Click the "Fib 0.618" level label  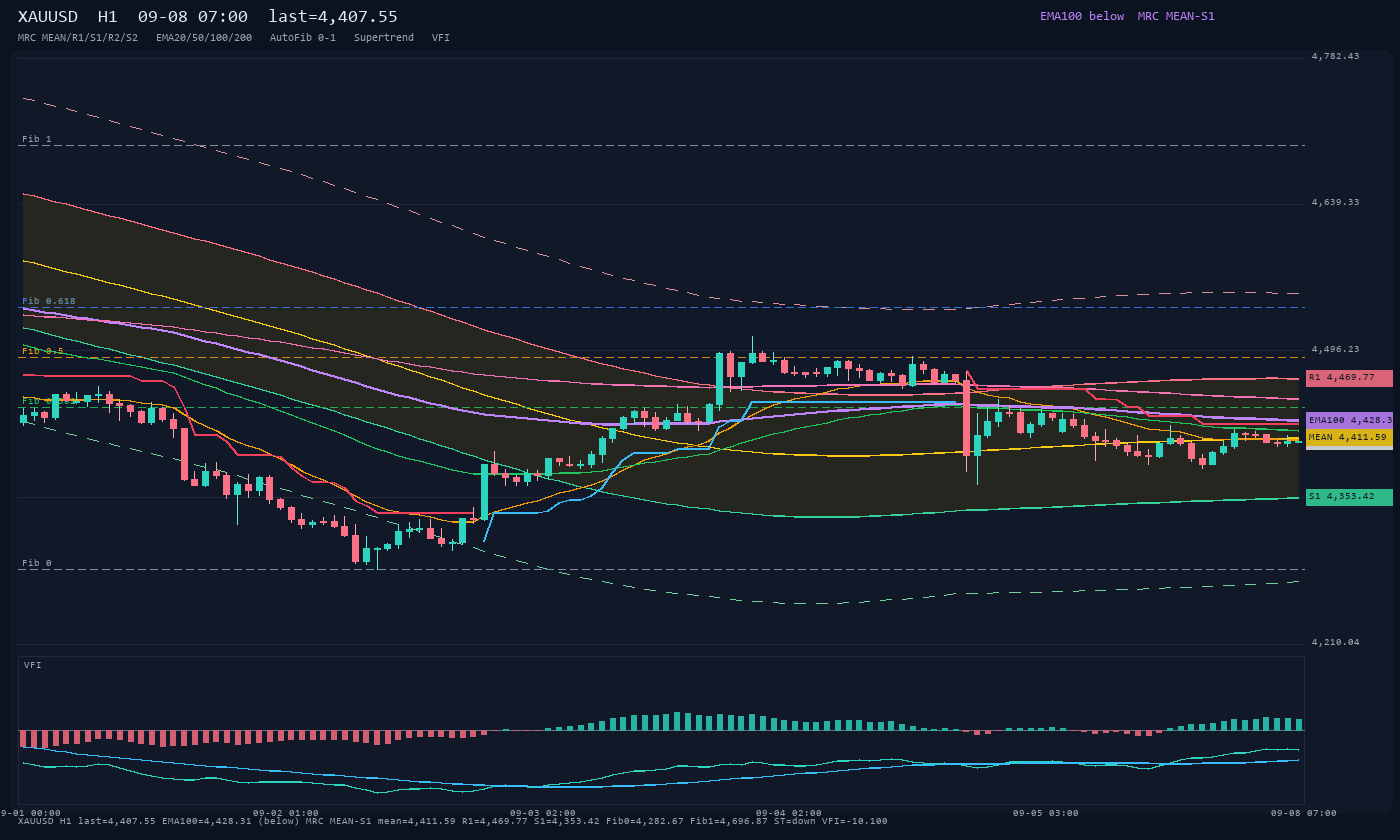[49, 301]
